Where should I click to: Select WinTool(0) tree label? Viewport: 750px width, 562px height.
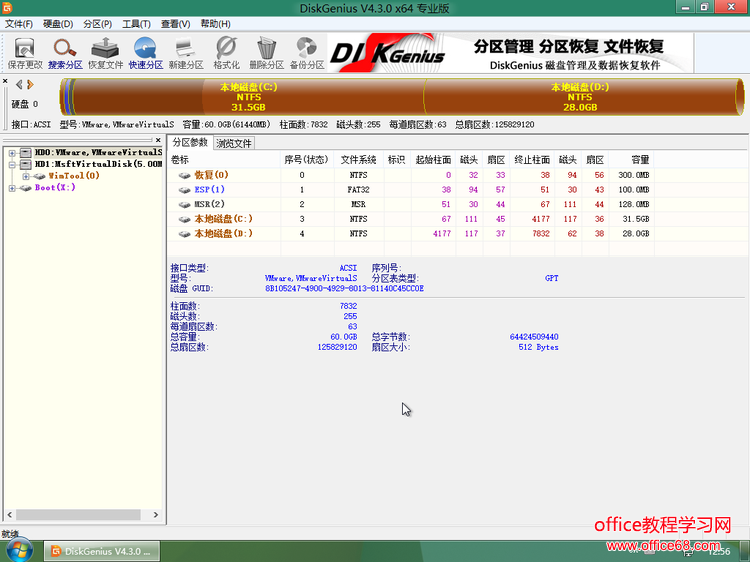pyautogui.click(x=74, y=176)
